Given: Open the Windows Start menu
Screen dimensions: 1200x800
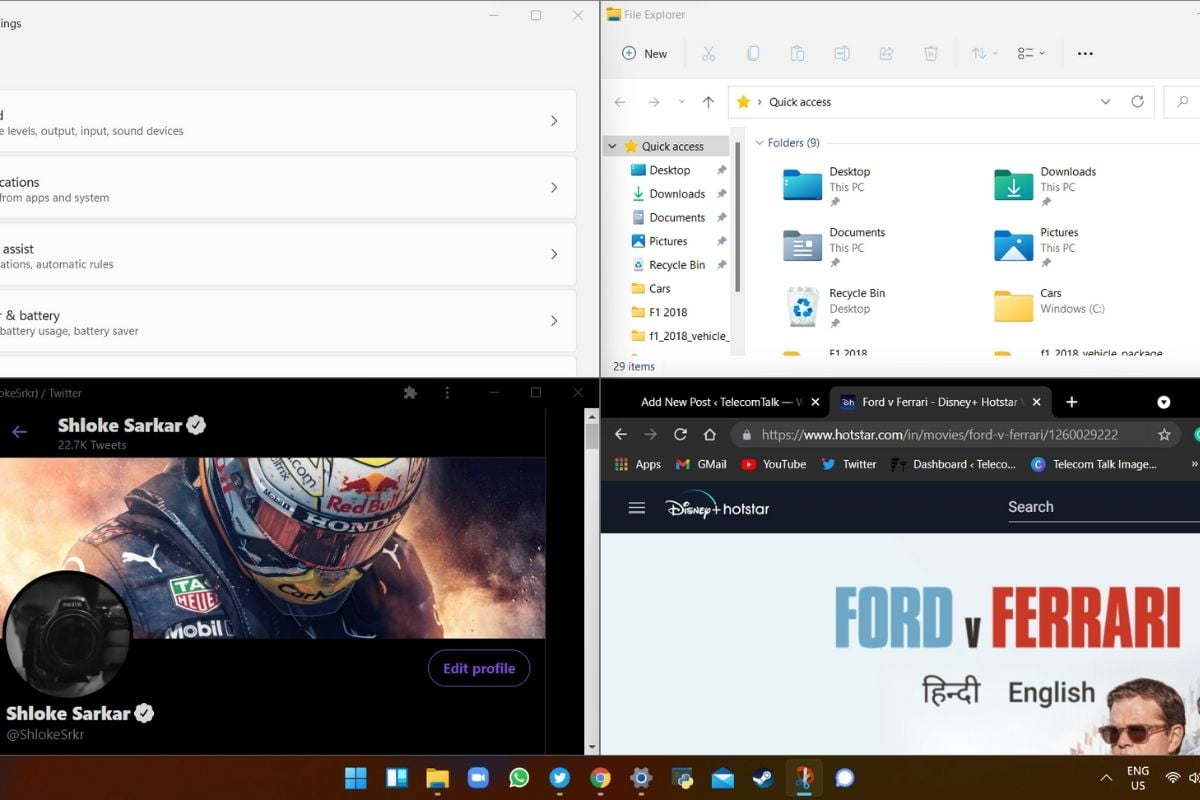Looking at the screenshot, I should 356,778.
